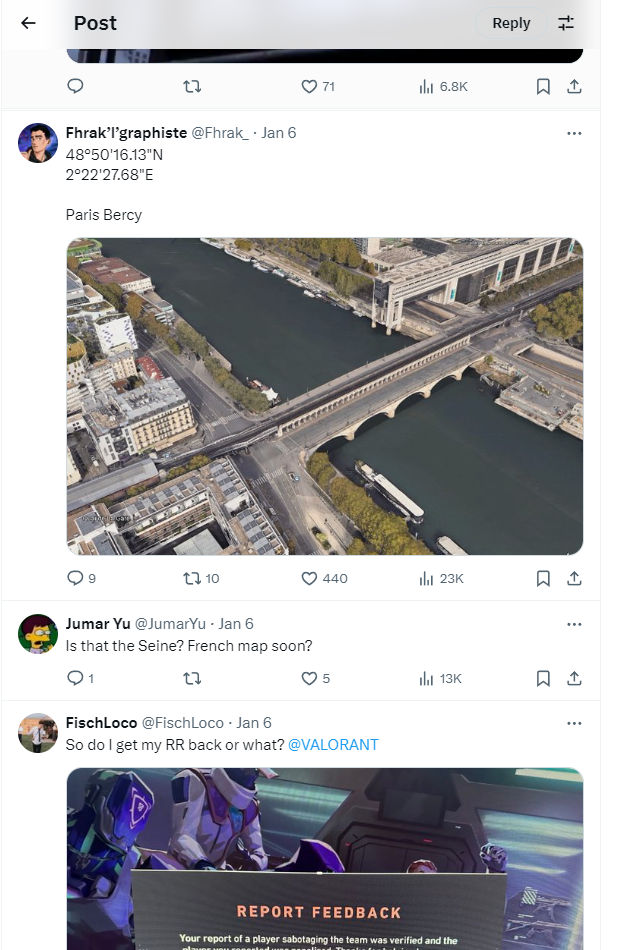Open the Paris Bercy bridge aerial image
The image size is (619, 950).
coord(325,396)
